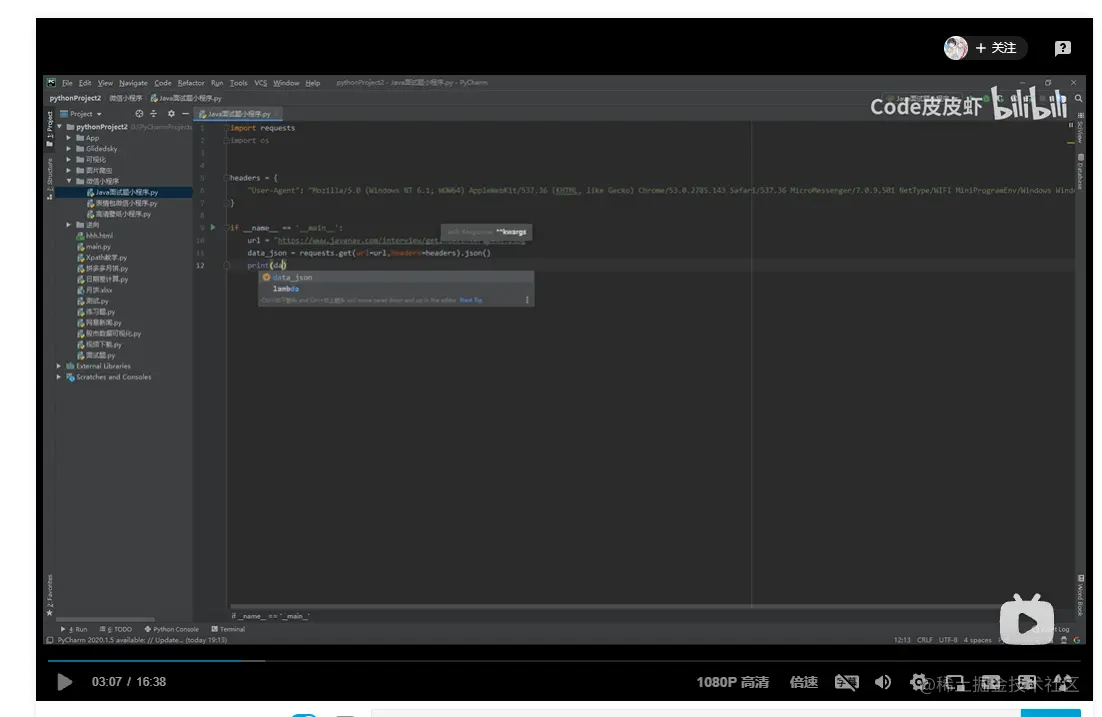Click the 4 spaces indent setting
1102x717 pixels.
coord(978,640)
